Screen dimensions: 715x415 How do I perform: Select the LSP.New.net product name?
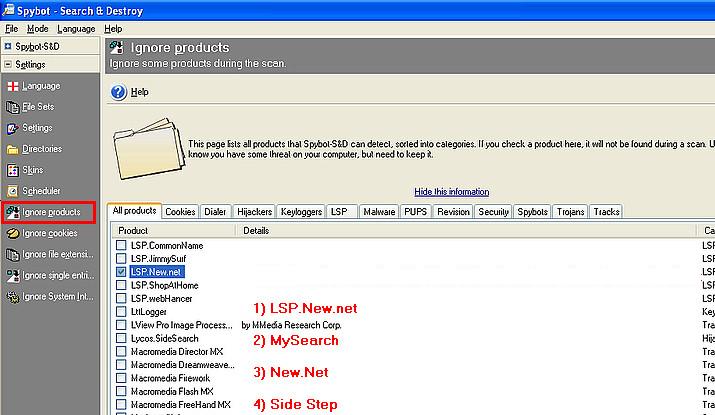coord(156,272)
